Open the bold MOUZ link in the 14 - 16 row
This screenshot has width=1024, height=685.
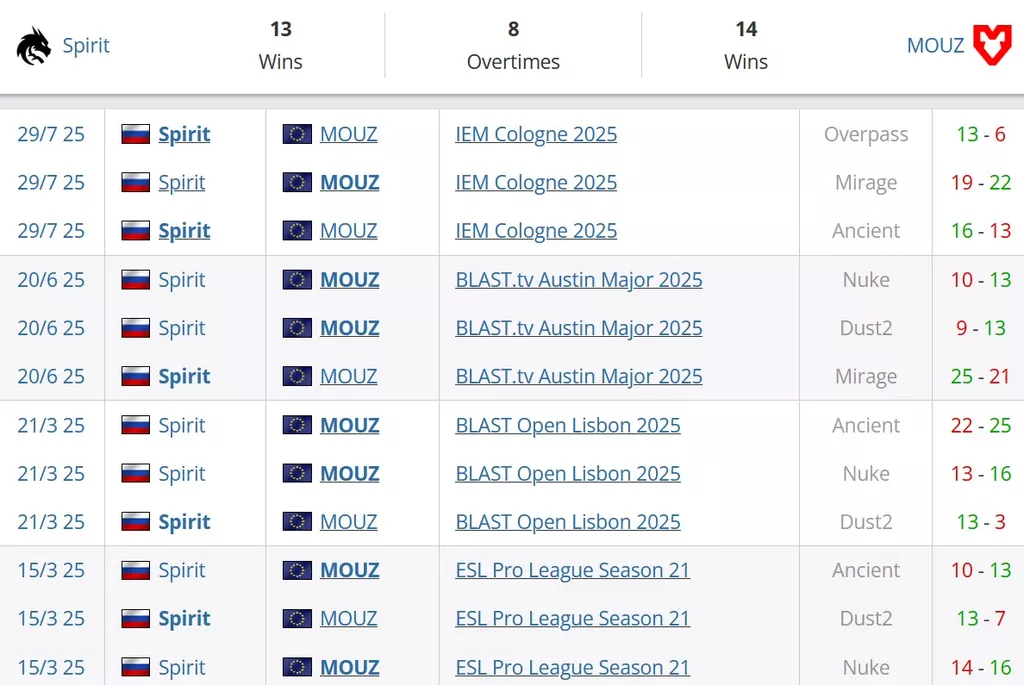pyautogui.click(x=349, y=667)
